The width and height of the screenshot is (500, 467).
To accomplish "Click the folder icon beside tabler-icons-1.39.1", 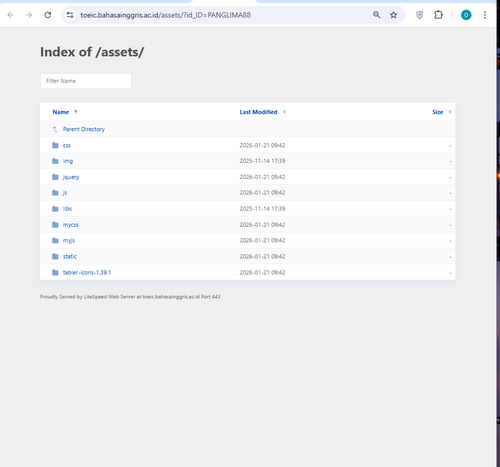I will [x=55, y=272].
